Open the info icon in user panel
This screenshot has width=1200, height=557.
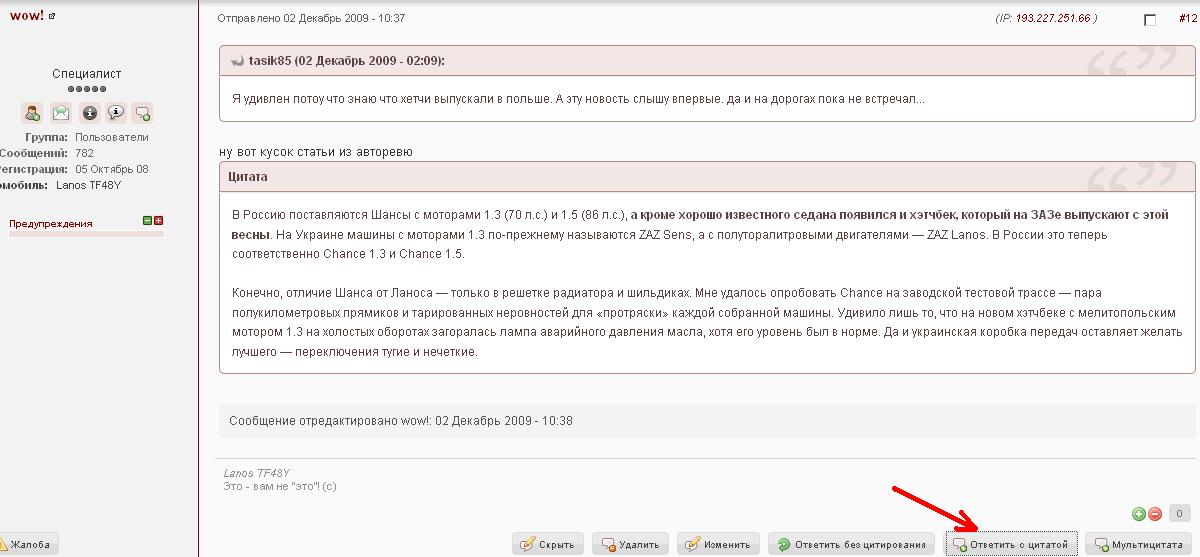click(x=90, y=113)
